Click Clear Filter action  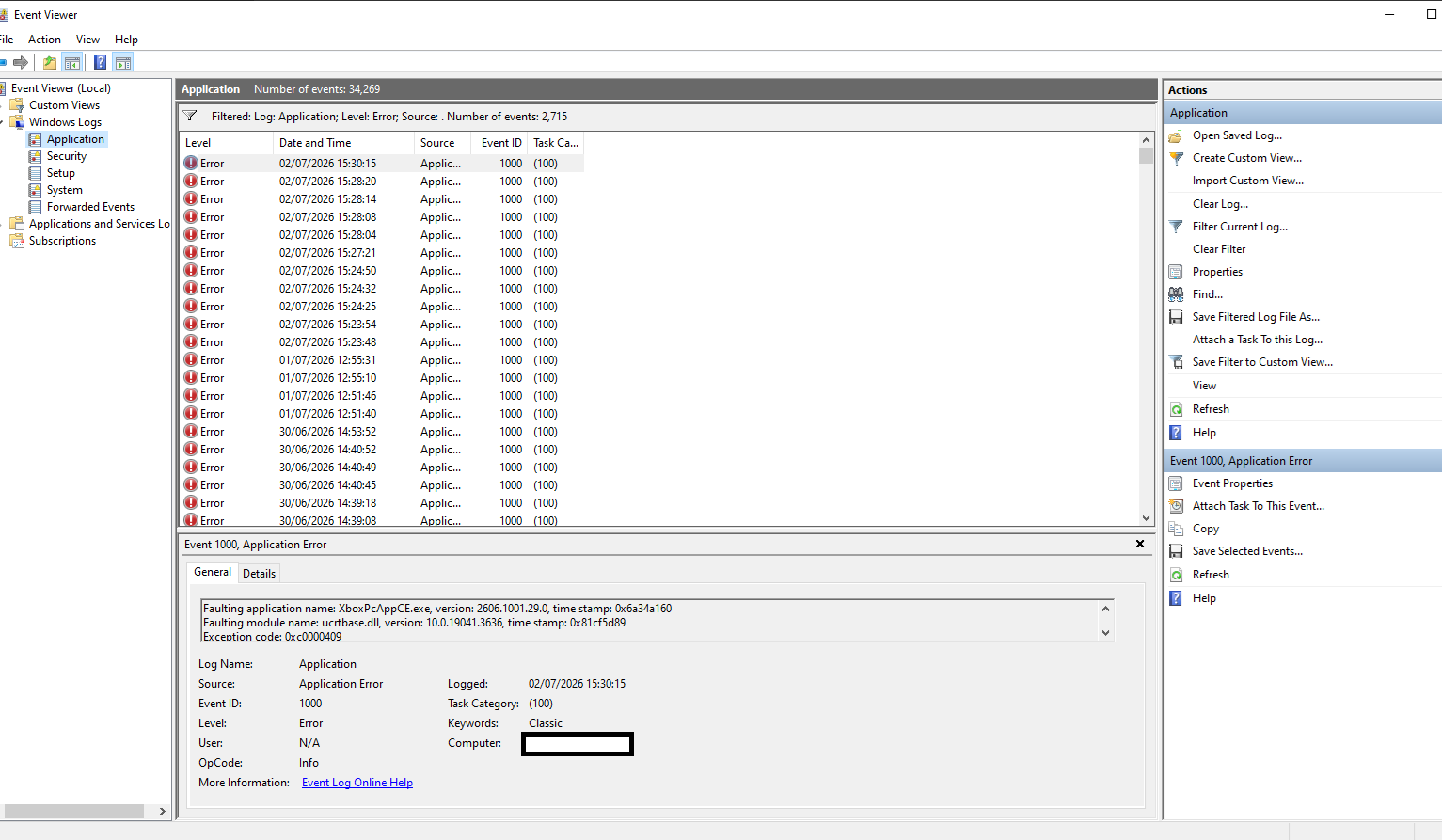(1219, 249)
